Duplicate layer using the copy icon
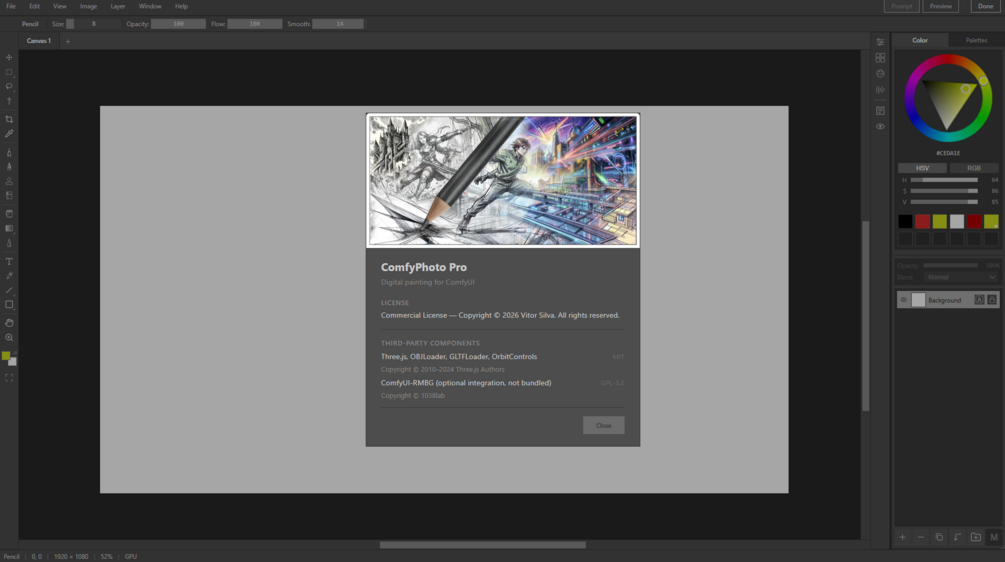 pos(939,537)
